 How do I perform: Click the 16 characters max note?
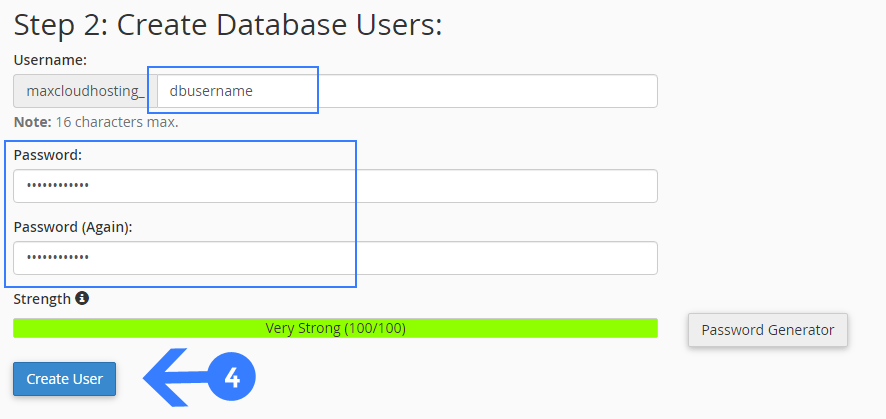(96, 122)
